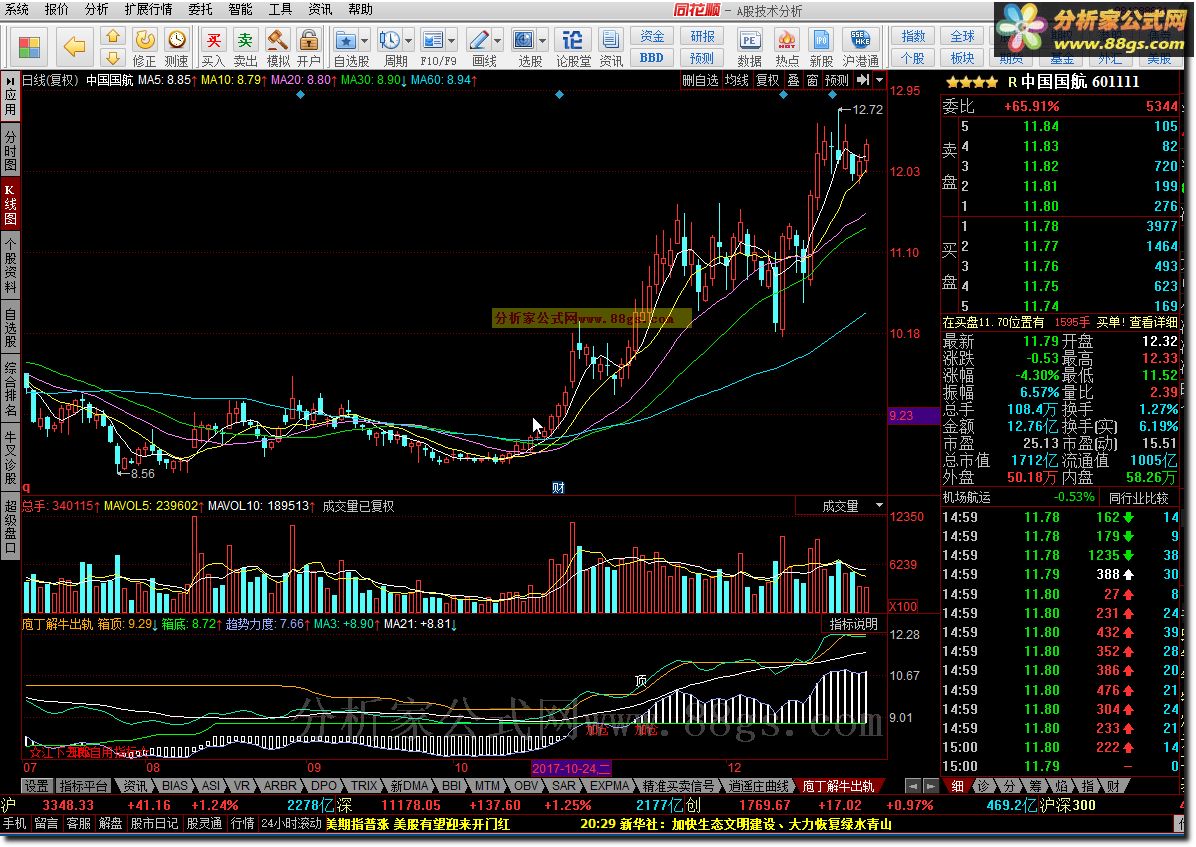This screenshot has width=1196, height=847.
Task: Click the down arrow toolbar icon
Action: [x=113, y=57]
